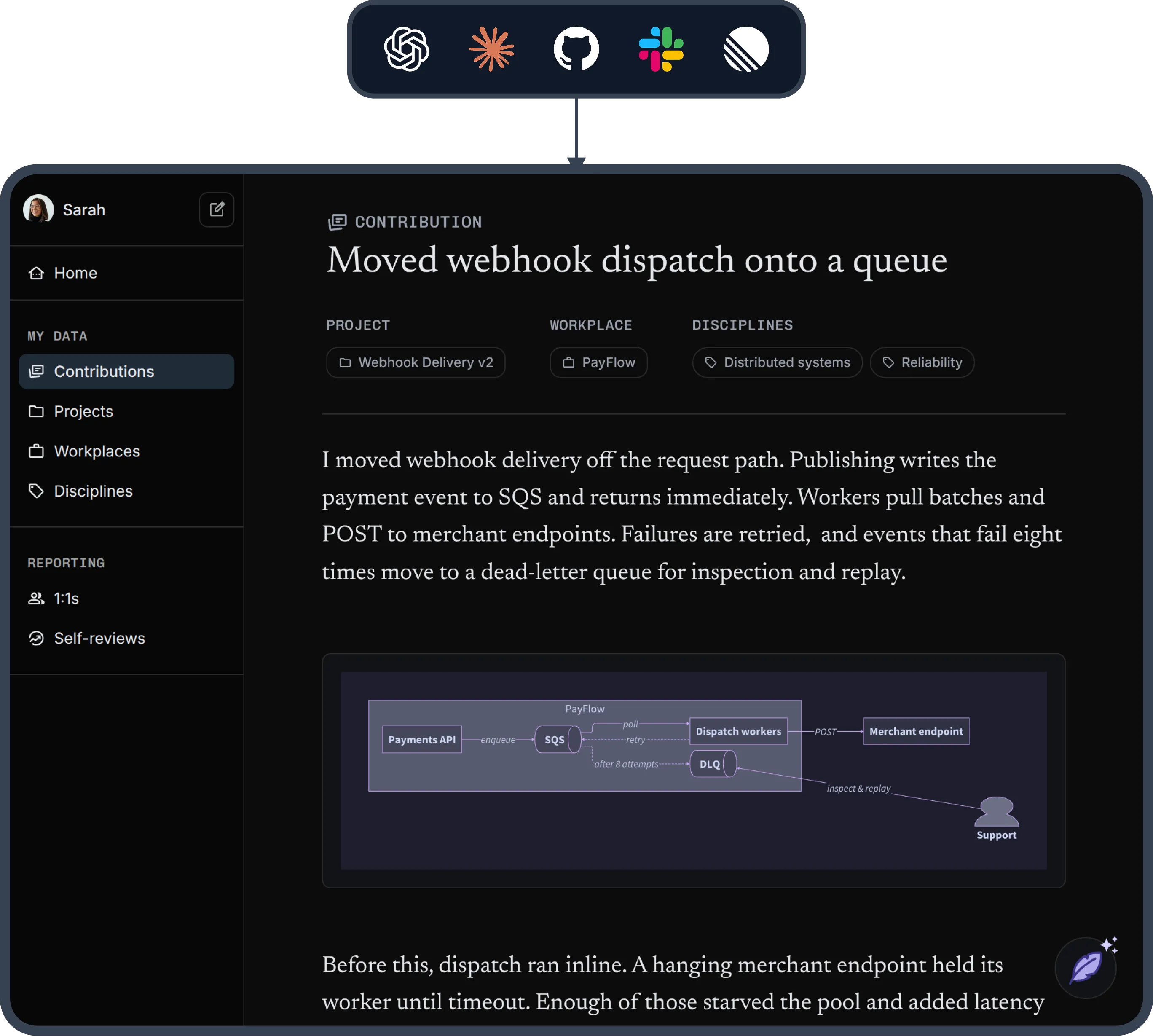
Task: Click the folder icon beside Projects
Action: click(36, 411)
